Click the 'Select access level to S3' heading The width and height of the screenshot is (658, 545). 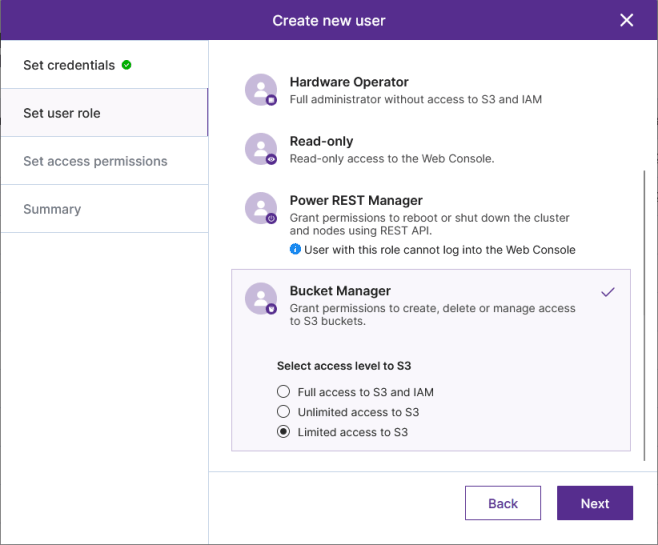(344, 366)
